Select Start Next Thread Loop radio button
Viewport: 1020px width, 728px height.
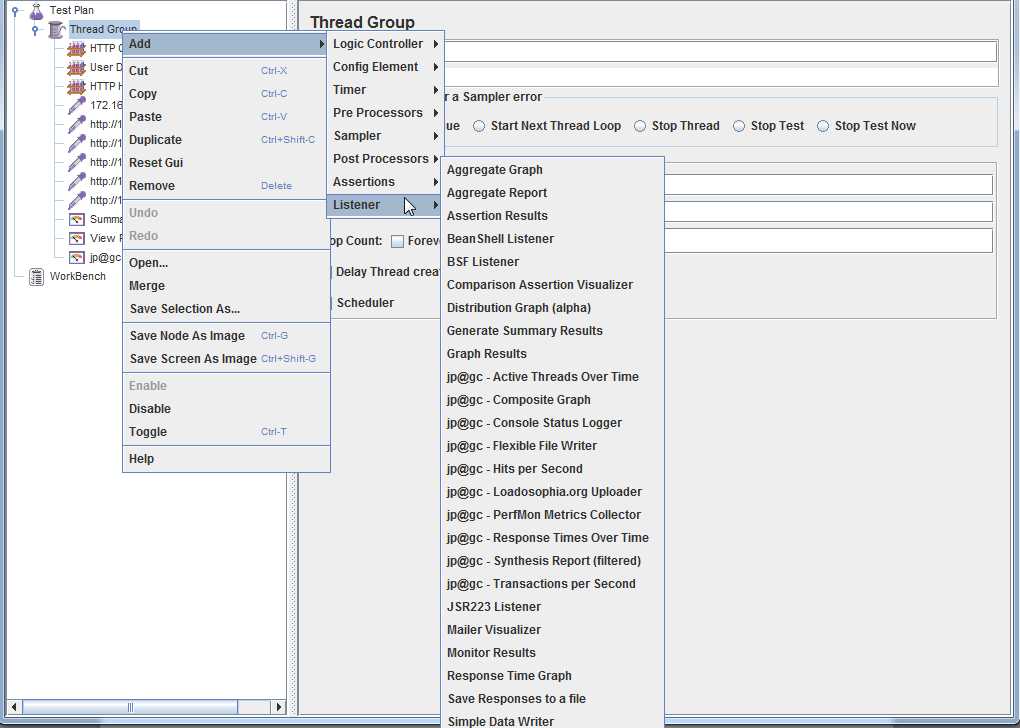[479, 126]
